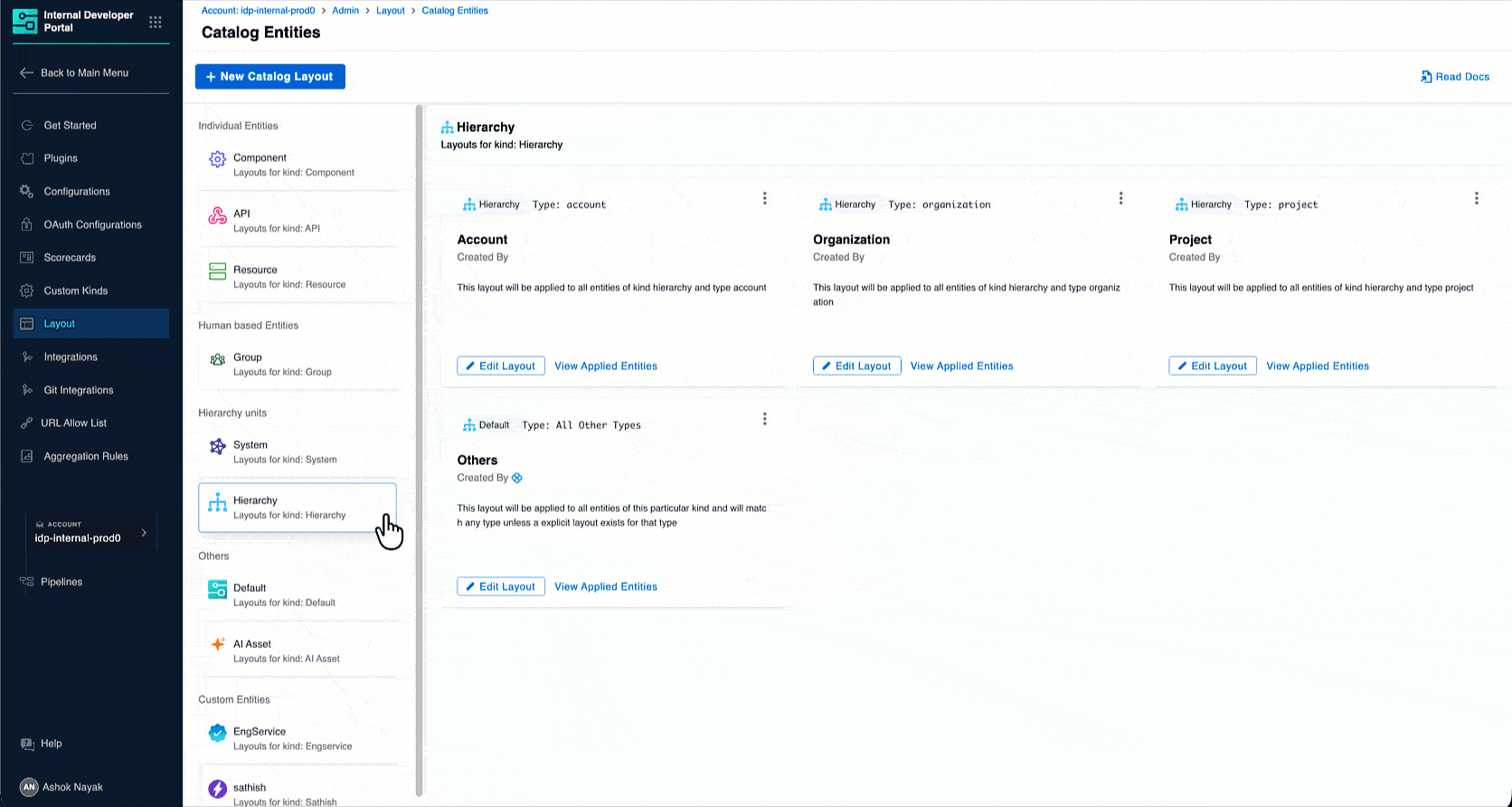
Task: Select sathish custom entity
Action: coord(298,789)
